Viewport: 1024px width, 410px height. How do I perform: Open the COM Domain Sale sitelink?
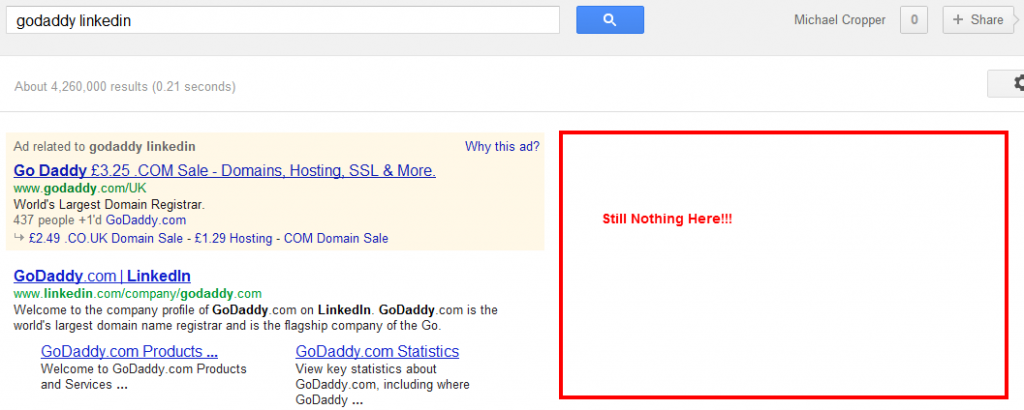[x=334, y=238]
